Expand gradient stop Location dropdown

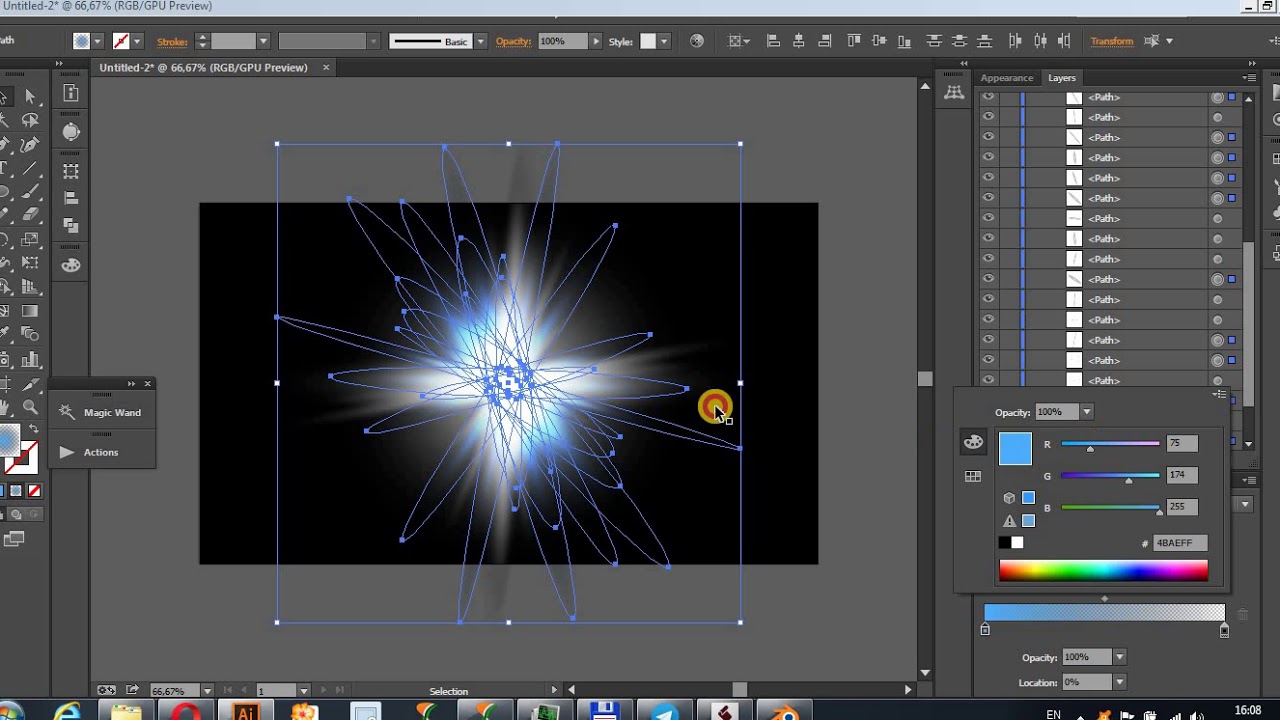pos(1119,682)
